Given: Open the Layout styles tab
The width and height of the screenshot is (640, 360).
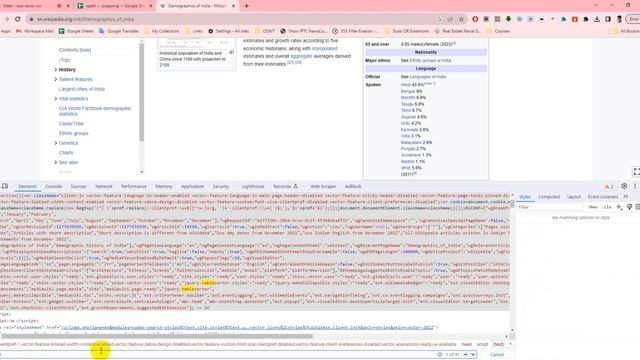Looking at the screenshot, I should [x=574, y=197].
